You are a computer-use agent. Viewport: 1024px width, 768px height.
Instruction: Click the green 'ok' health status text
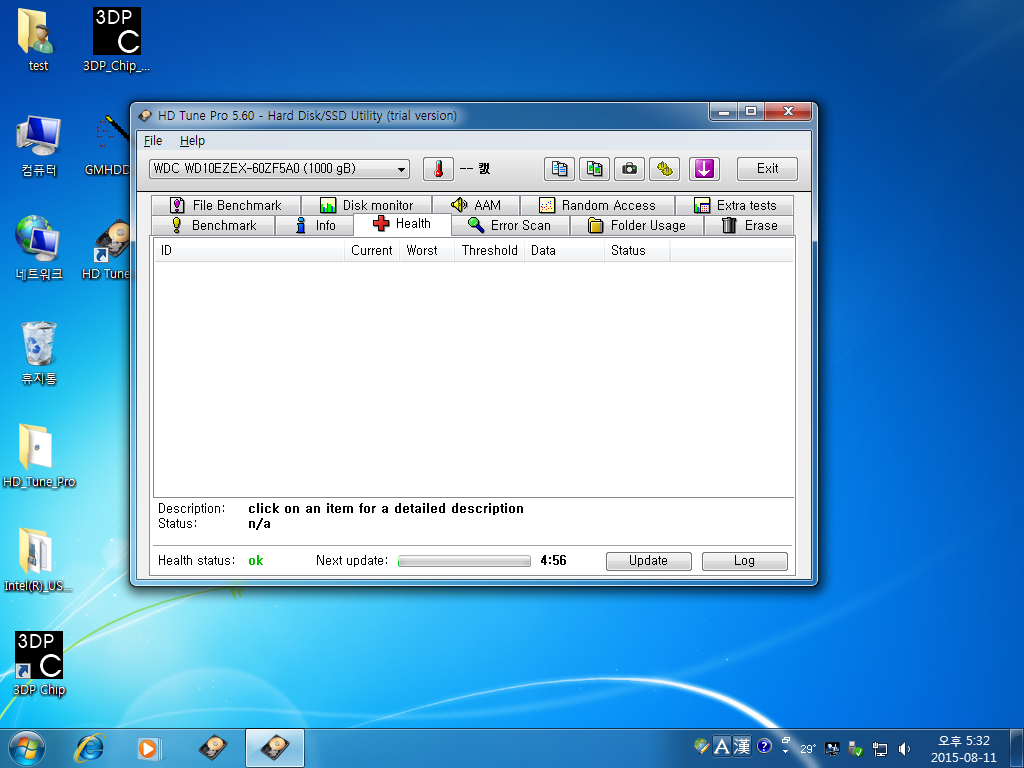pos(256,561)
